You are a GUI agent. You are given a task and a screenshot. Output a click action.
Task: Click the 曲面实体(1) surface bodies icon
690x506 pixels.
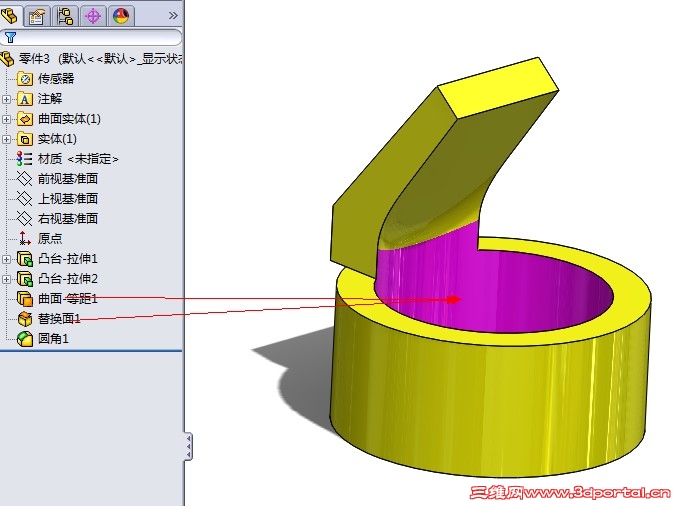(25, 119)
